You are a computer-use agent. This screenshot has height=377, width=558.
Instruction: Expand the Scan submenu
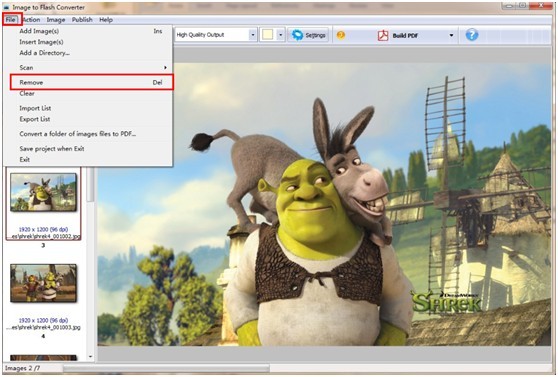tap(88, 67)
